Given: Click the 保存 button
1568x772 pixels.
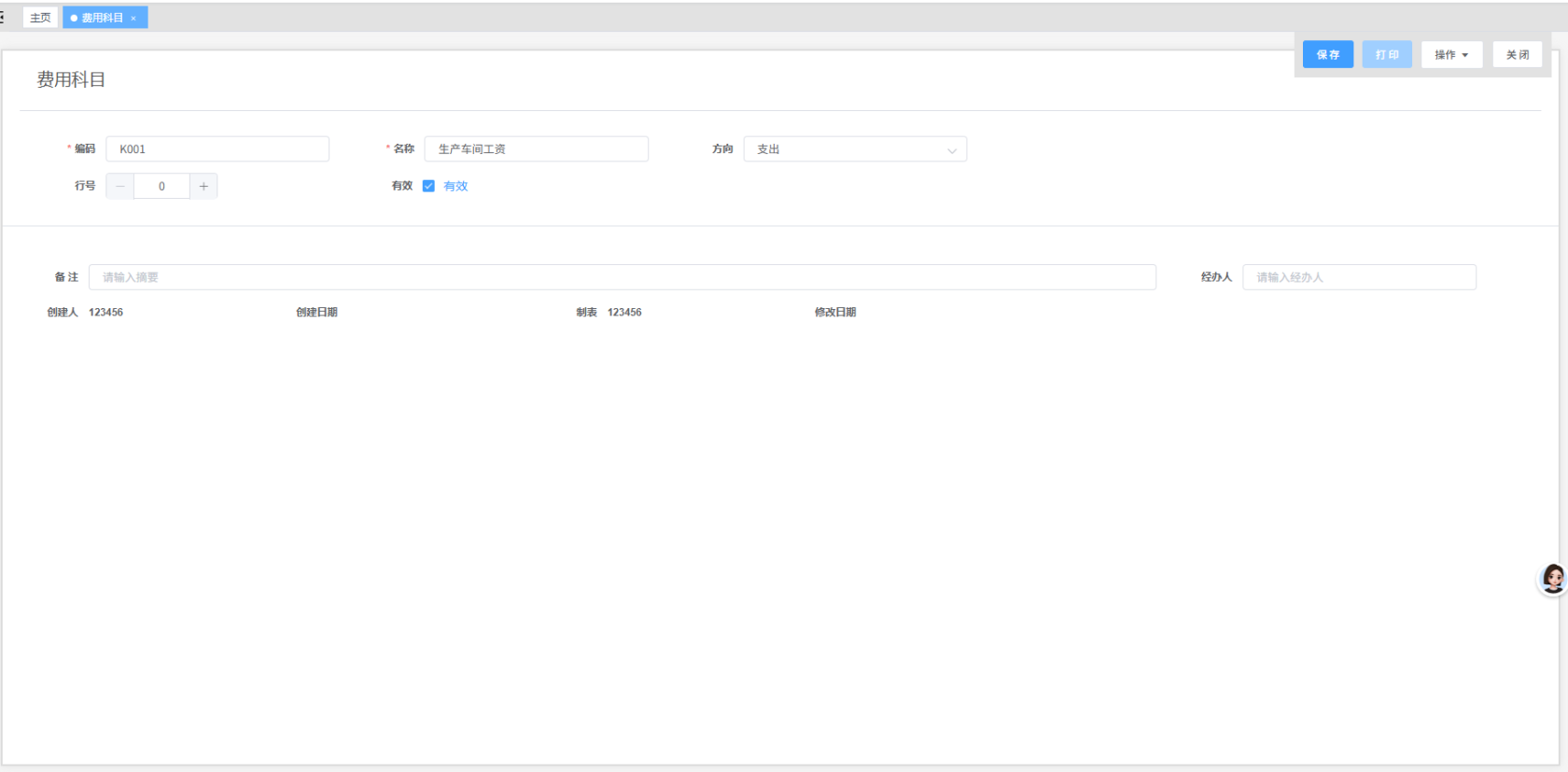Looking at the screenshot, I should click(x=1327, y=55).
